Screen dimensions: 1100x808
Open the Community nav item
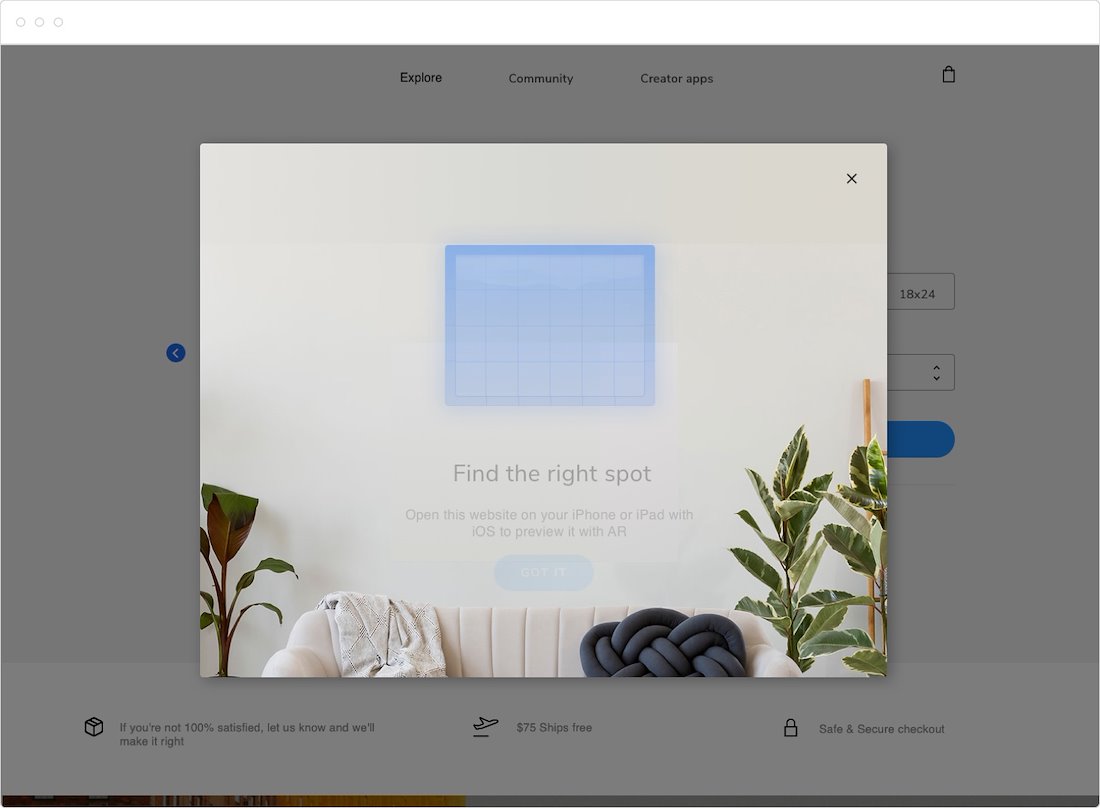[x=540, y=79]
